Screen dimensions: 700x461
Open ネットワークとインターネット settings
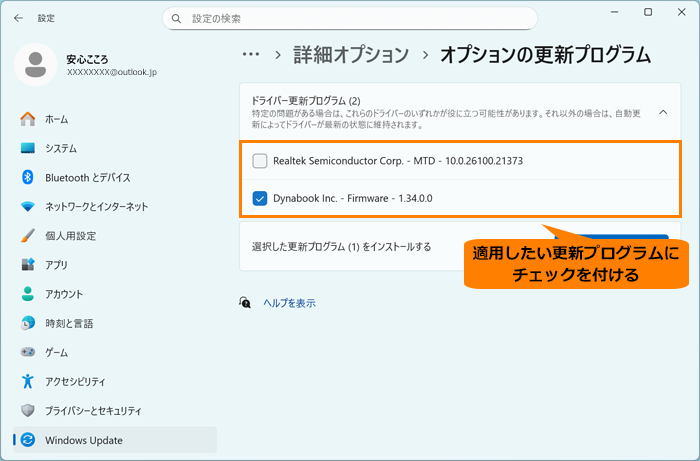click(x=115, y=207)
